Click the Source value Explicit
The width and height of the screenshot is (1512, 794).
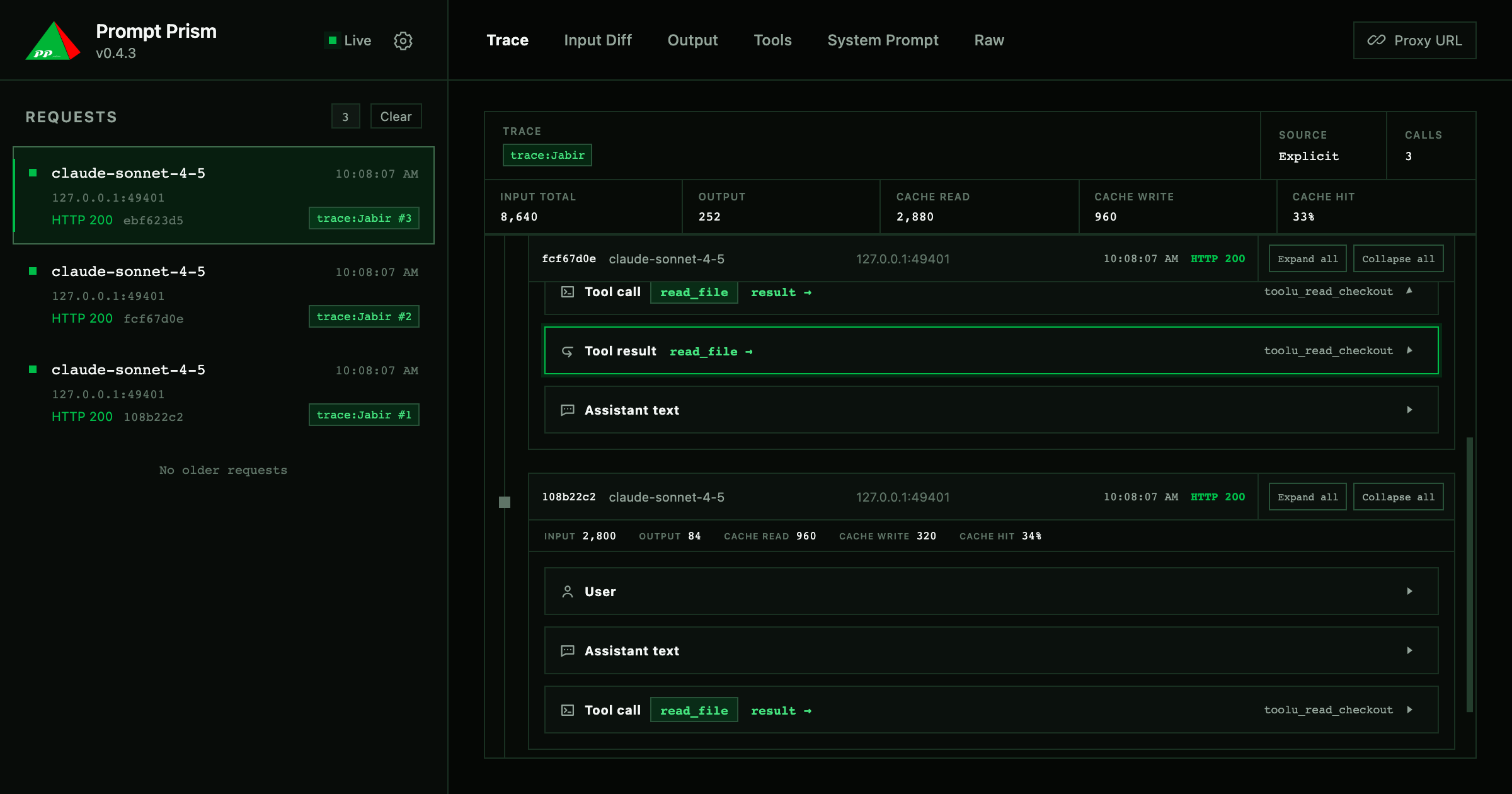pyautogui.click(x=1309, y=156)
